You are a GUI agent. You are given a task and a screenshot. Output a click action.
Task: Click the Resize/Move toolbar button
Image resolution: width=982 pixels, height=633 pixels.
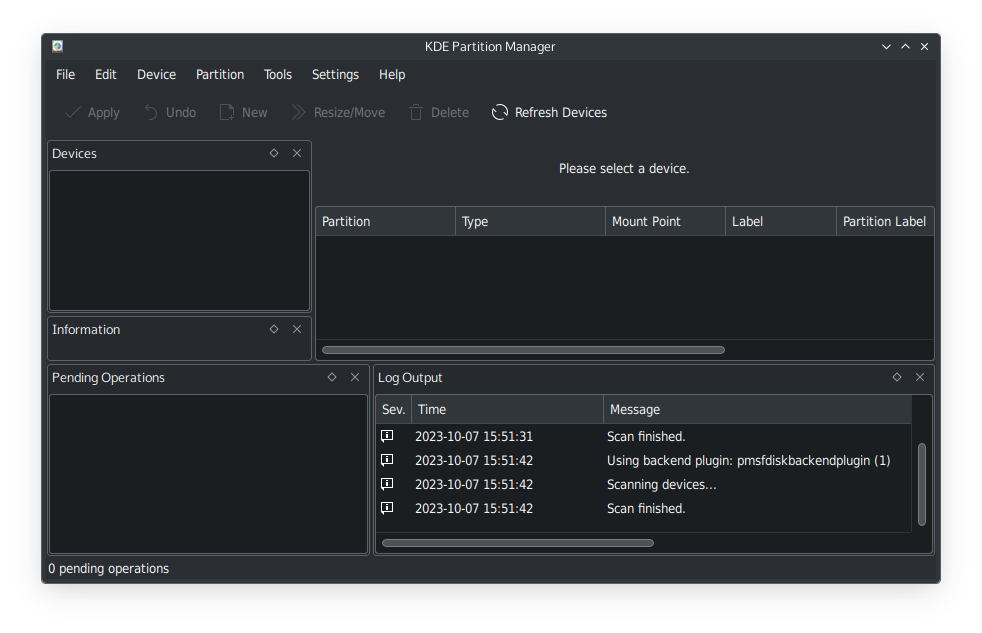[x=338, y=113]
